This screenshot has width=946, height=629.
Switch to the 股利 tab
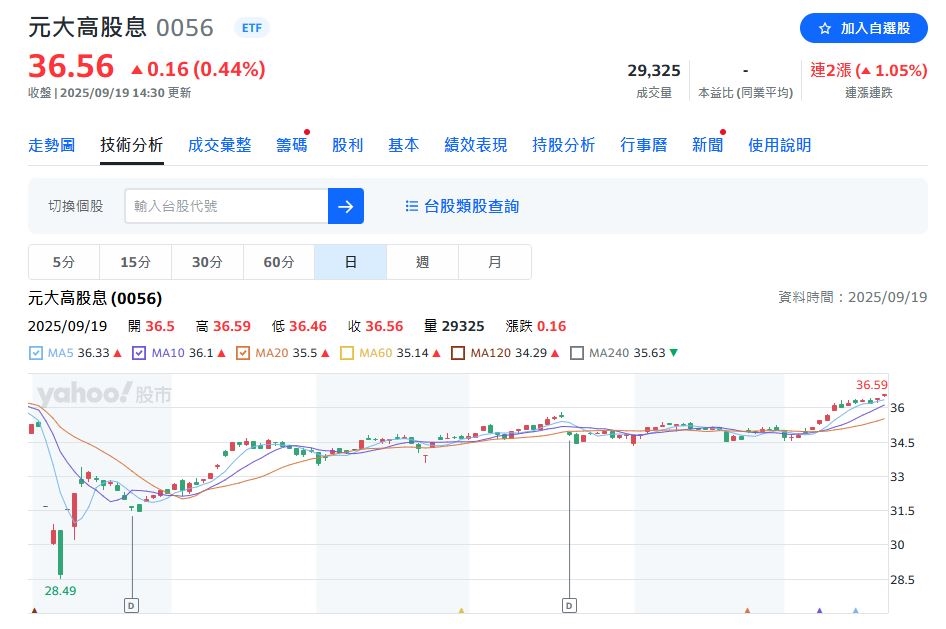coord(347,144)
